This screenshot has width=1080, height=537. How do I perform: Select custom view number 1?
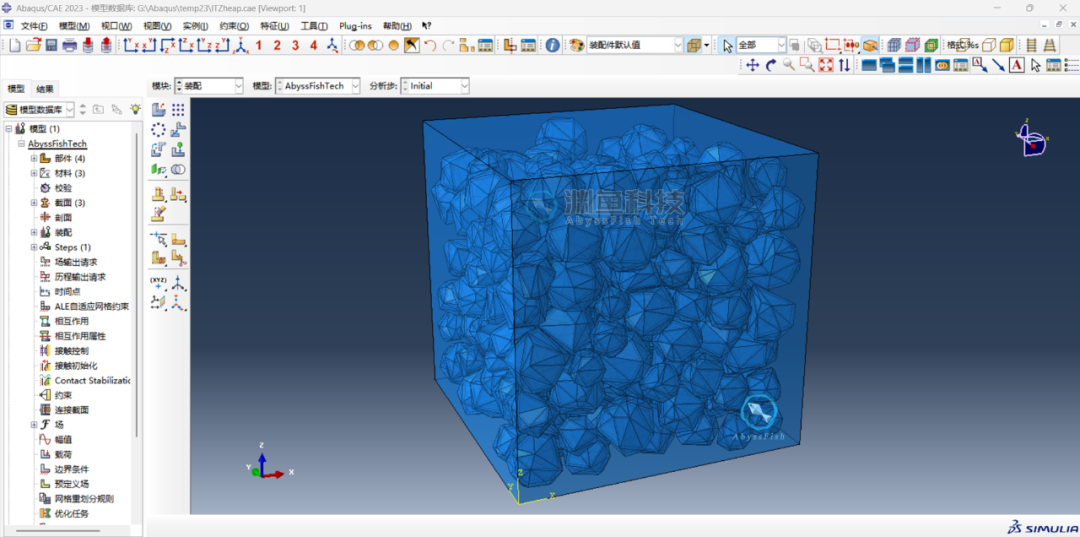coord(259,45)
